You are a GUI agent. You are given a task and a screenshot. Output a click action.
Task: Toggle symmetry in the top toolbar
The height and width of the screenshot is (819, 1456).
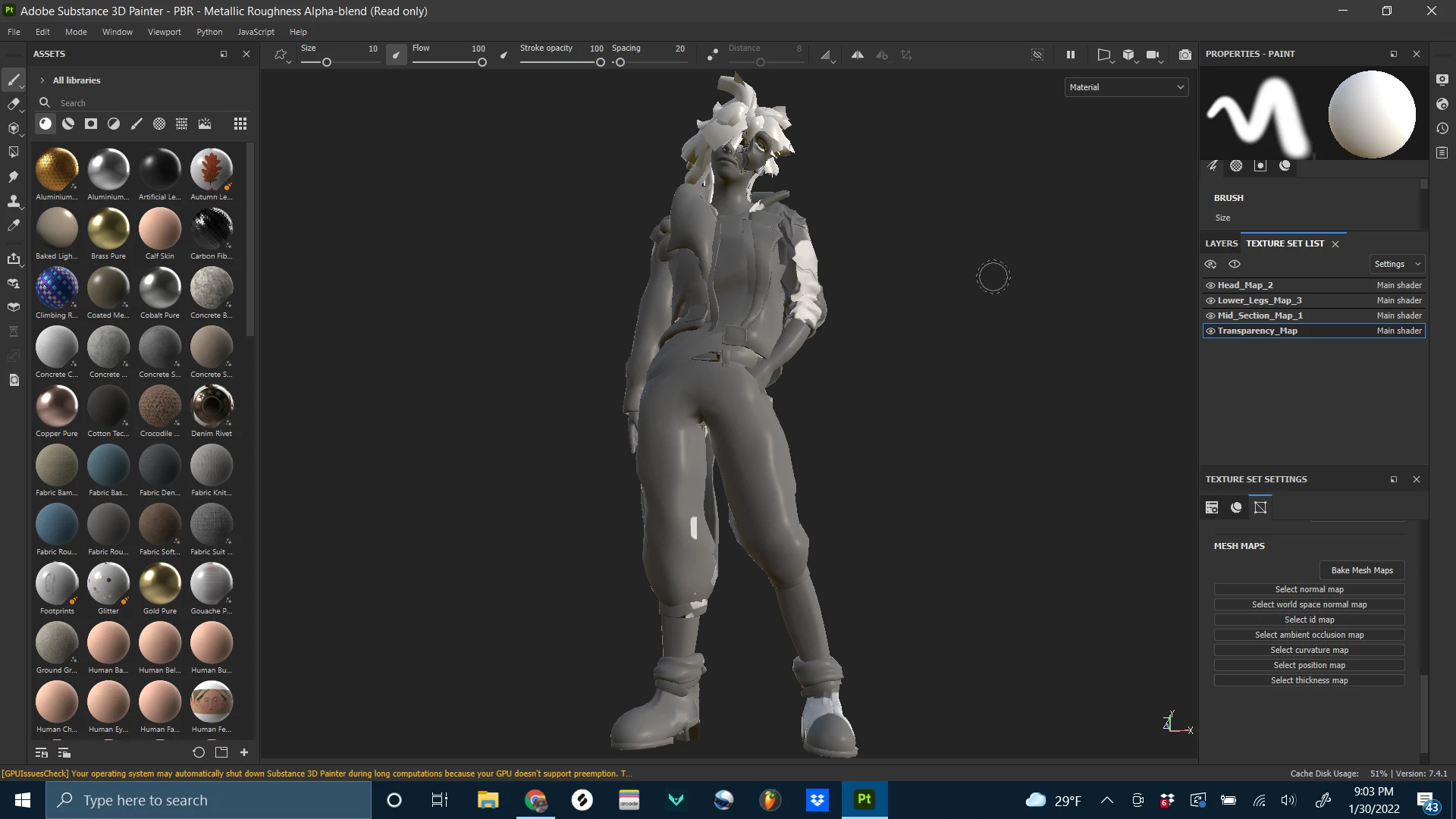857,55
